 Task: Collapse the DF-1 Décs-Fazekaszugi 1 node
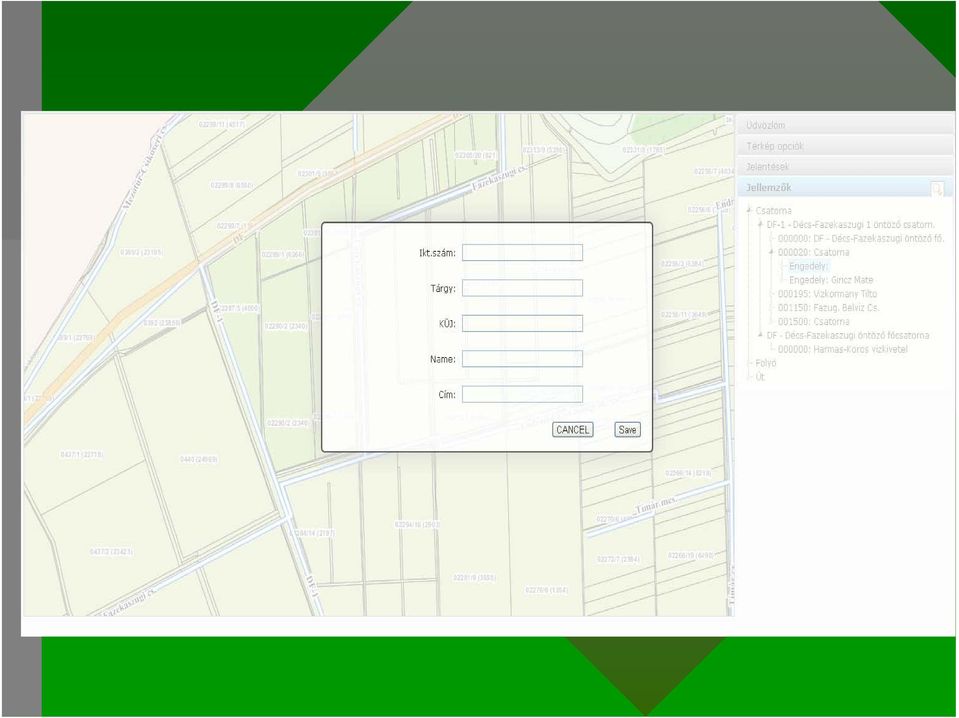coord(760,224)
